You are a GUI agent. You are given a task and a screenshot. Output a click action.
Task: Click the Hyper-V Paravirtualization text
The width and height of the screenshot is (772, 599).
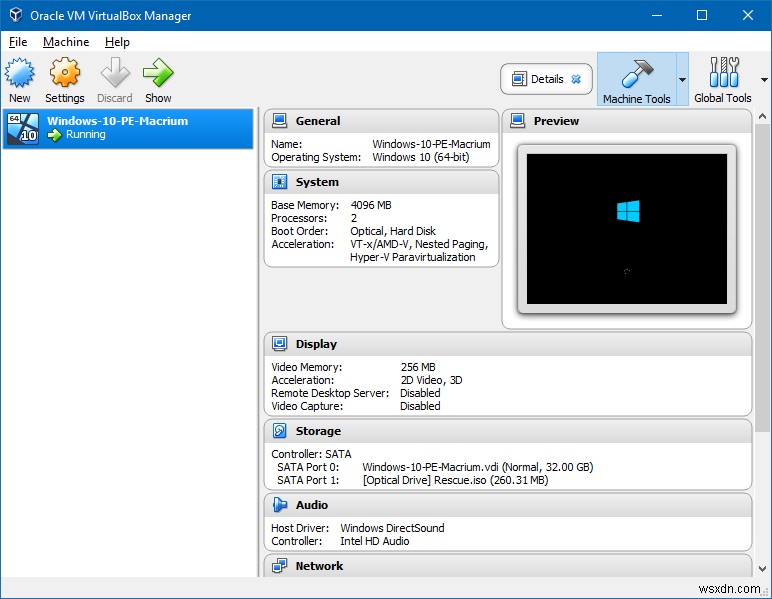pos(413,257)
